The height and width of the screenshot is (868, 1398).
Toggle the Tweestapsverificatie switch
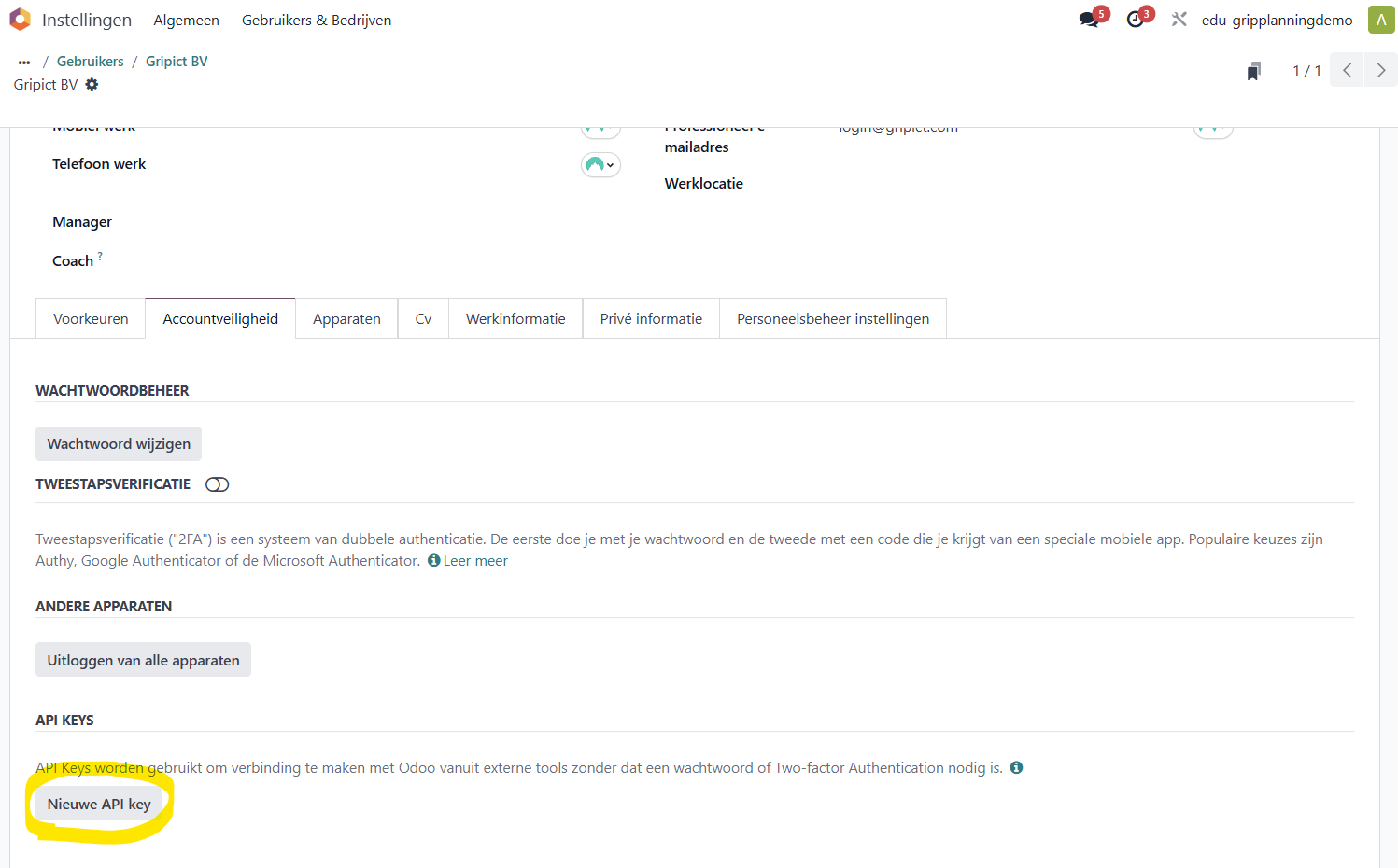tap(217, 484)
